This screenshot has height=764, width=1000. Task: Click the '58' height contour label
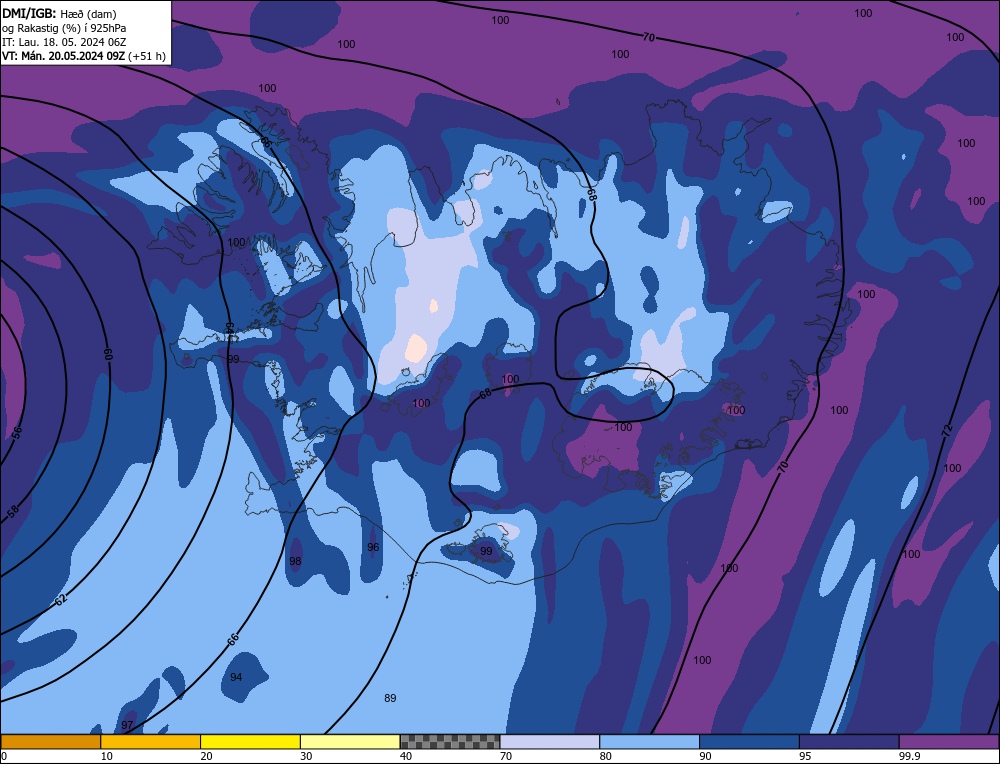pyautogui.click(x=13, y=511)
